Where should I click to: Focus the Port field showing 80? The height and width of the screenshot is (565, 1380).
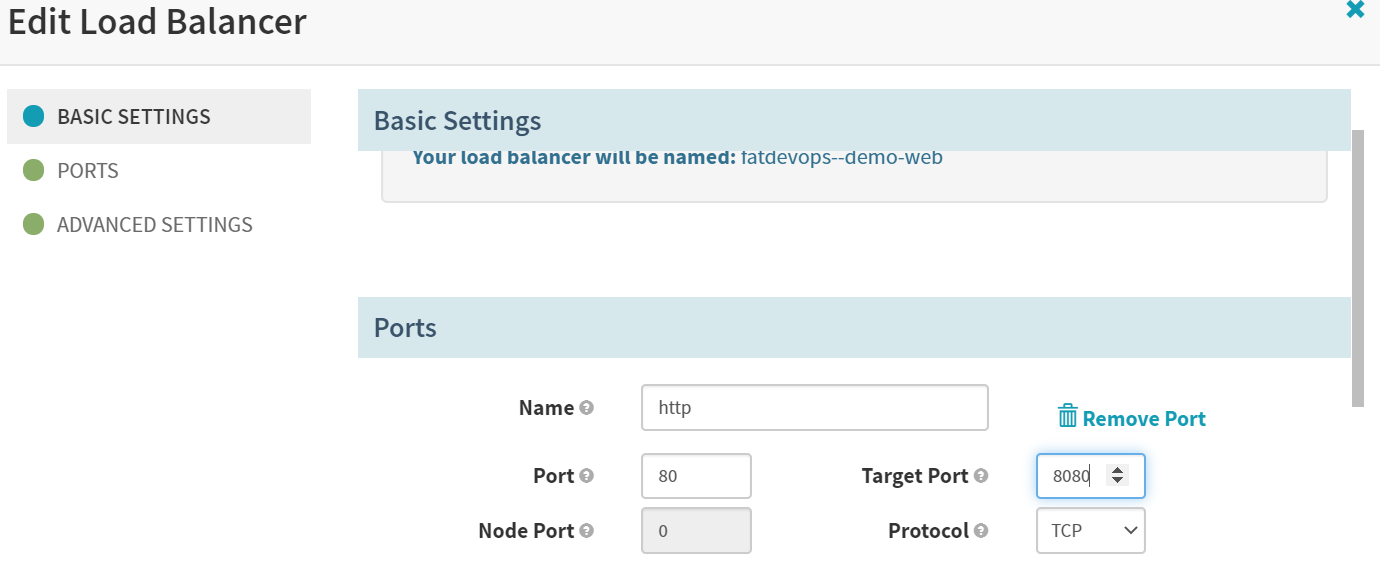point(695,476)
